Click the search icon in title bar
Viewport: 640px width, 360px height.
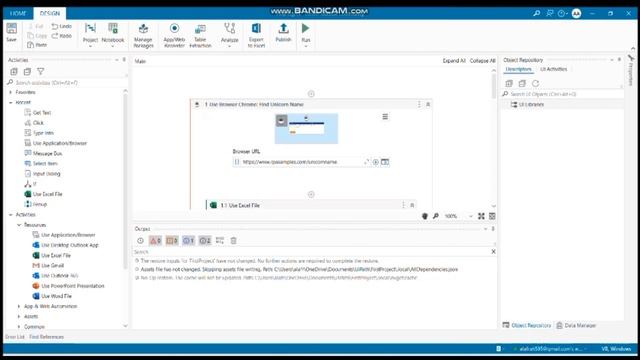[537, 13]
